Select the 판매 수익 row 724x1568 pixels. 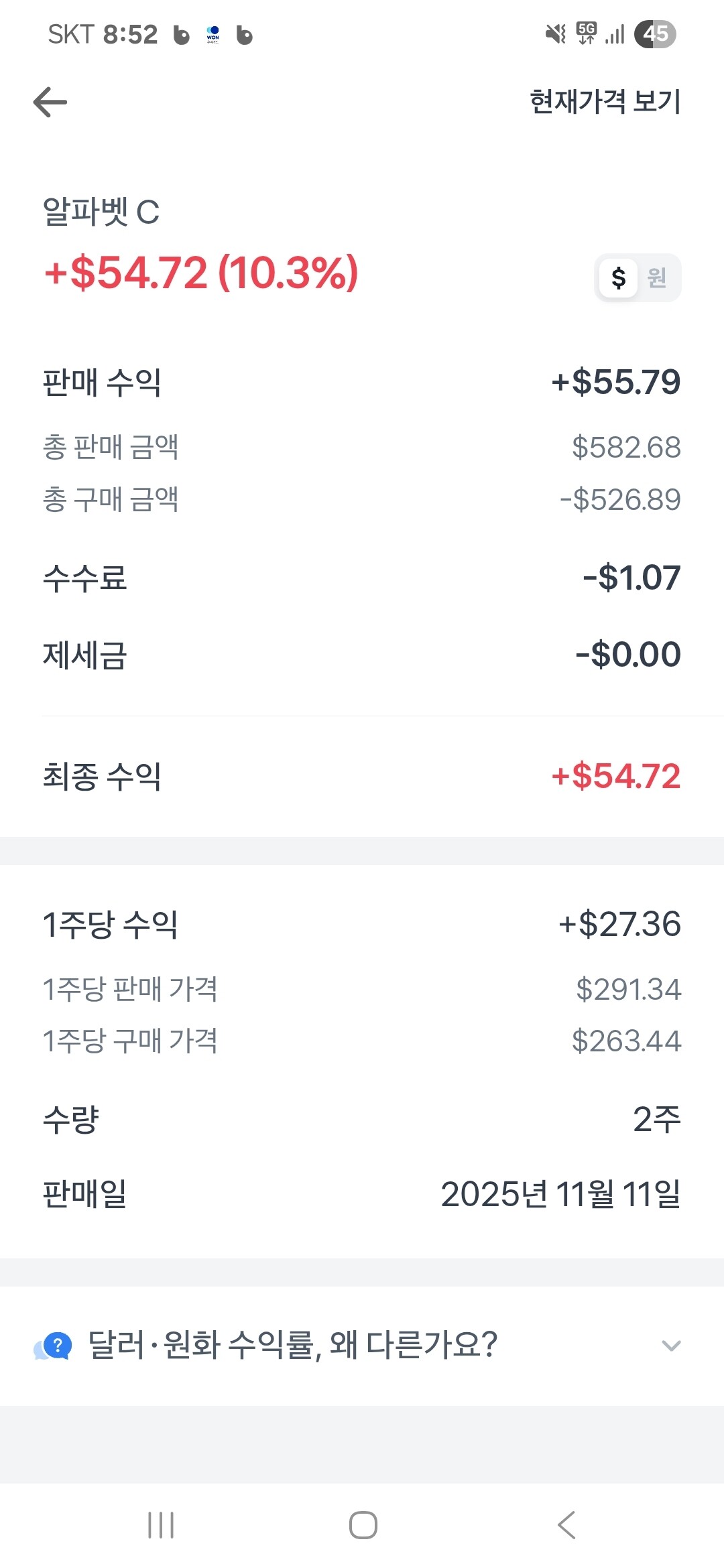point(362,382)
